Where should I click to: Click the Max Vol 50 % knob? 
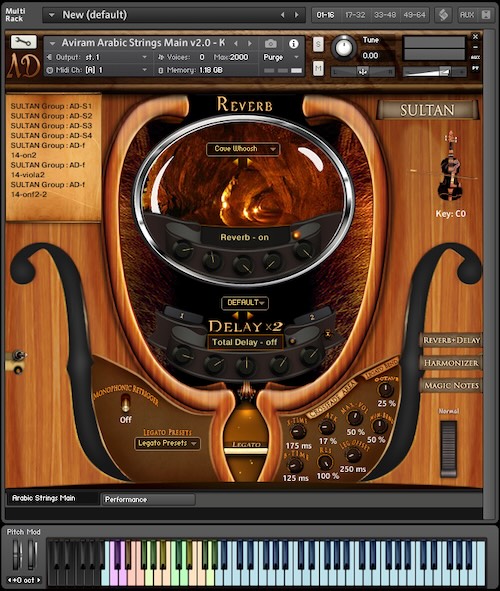[x=355, y=418]
